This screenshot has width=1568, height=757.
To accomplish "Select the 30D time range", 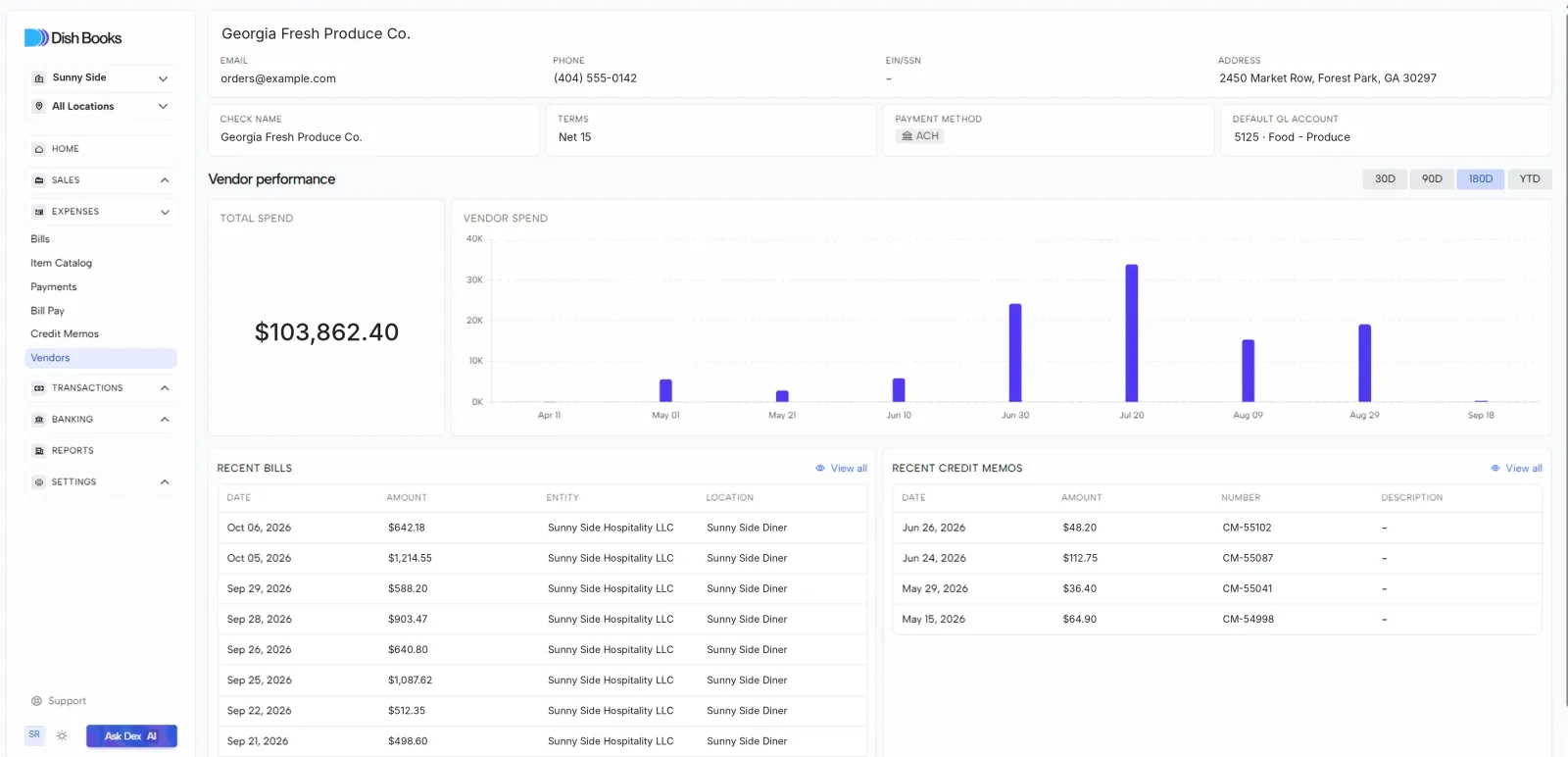I will tap(1385, 179).
